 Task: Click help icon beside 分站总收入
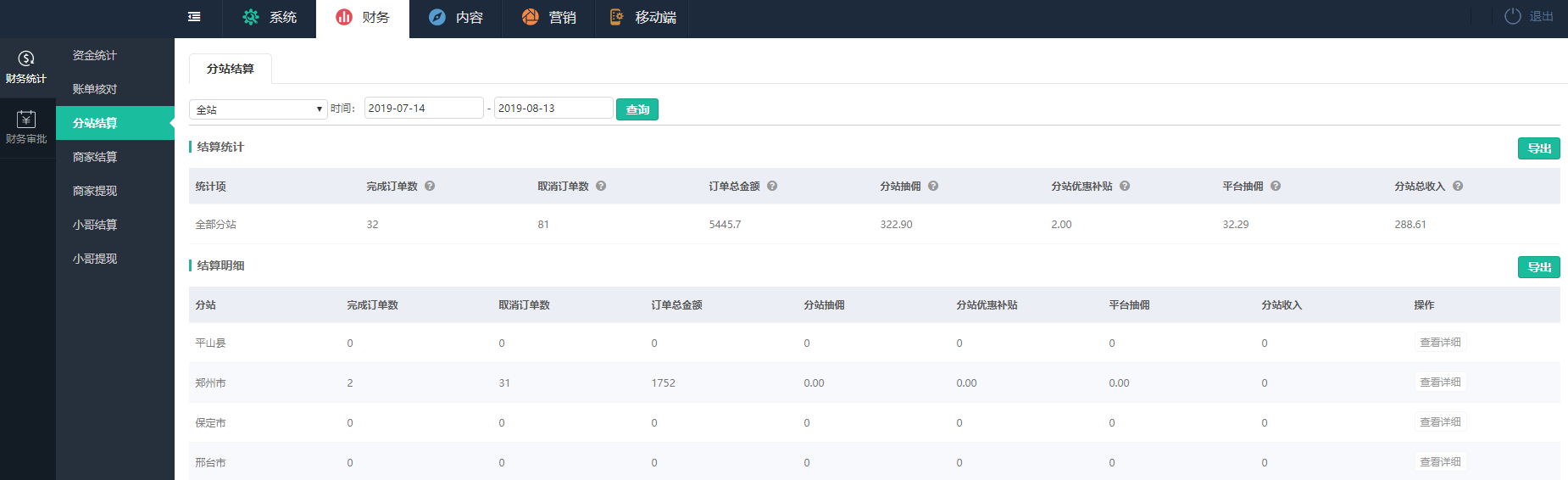[1458, 187]
